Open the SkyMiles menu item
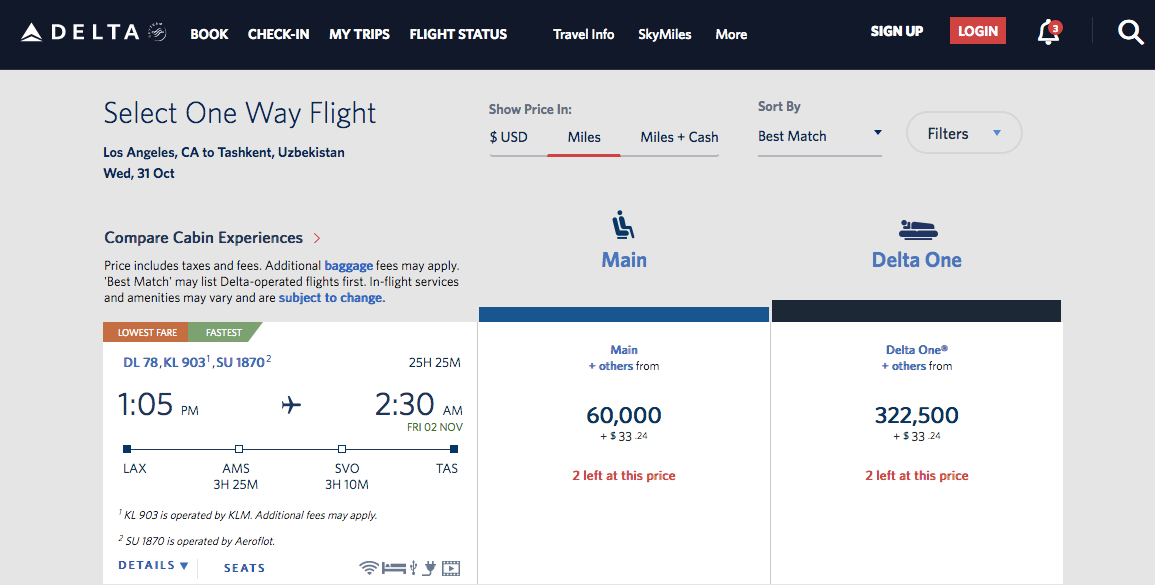 [664, 34]
